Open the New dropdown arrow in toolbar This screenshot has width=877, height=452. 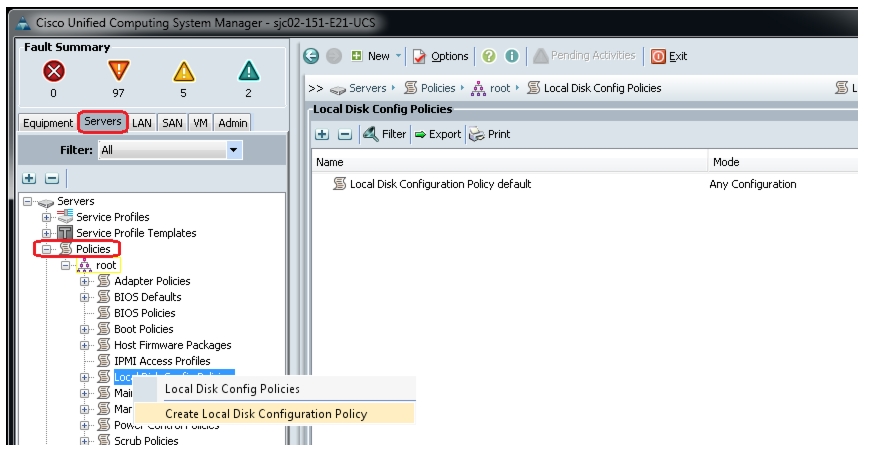(398, 56)
